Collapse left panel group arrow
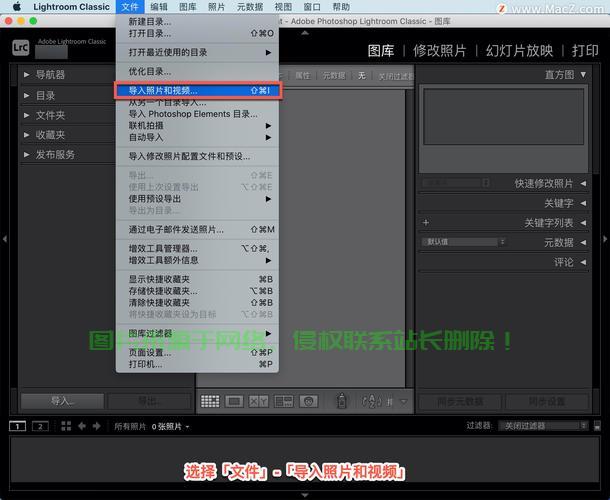Image resolution: width=610 pixels, height=500 pixels. coord(5,239)
